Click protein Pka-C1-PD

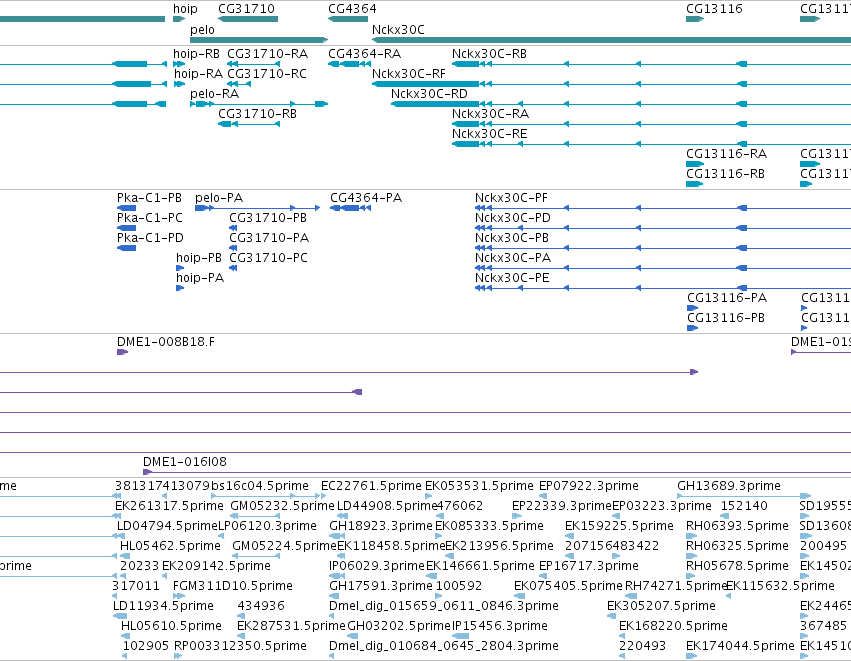(x=150, y=238)
